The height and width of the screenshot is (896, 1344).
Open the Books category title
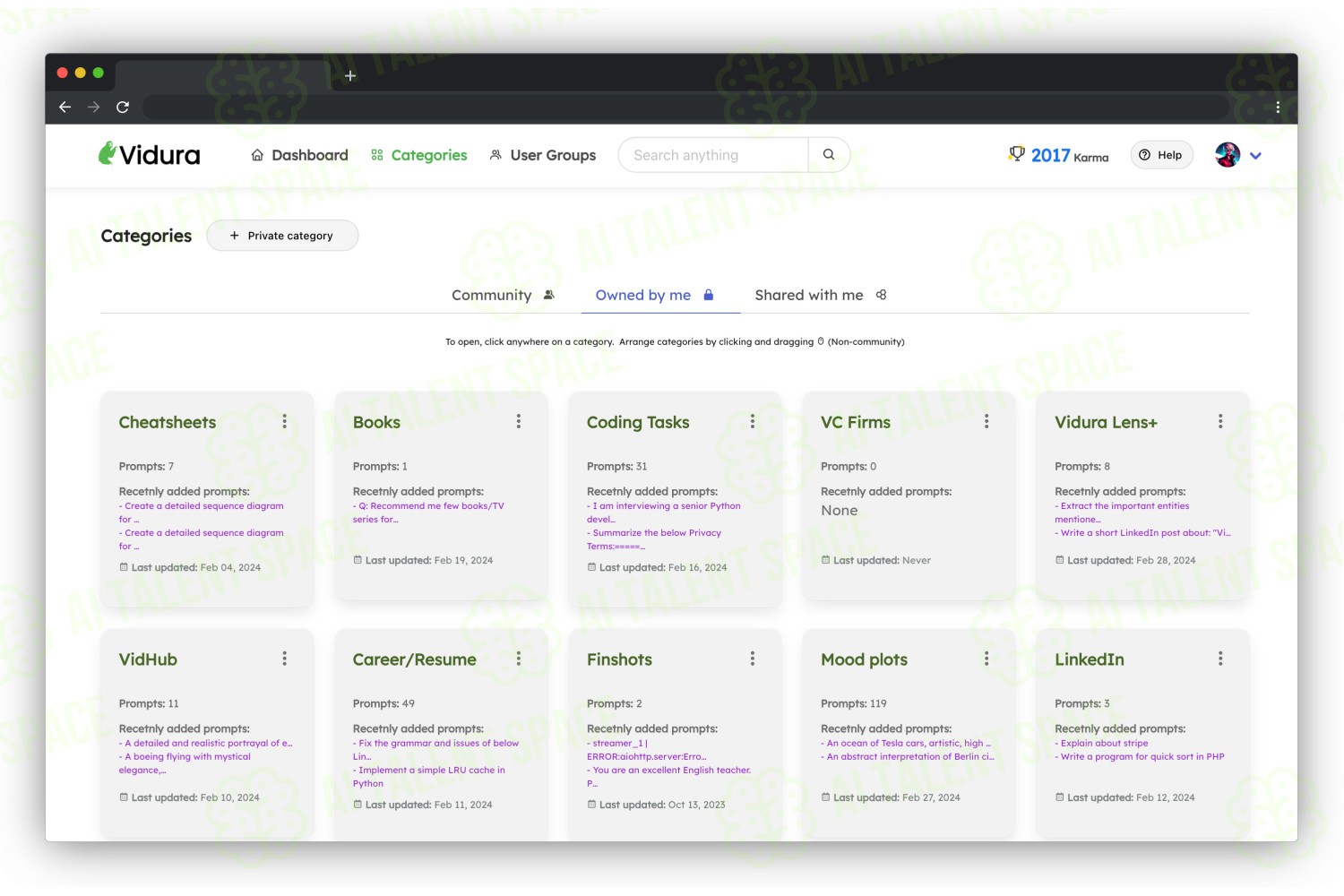tap(376, 422)
